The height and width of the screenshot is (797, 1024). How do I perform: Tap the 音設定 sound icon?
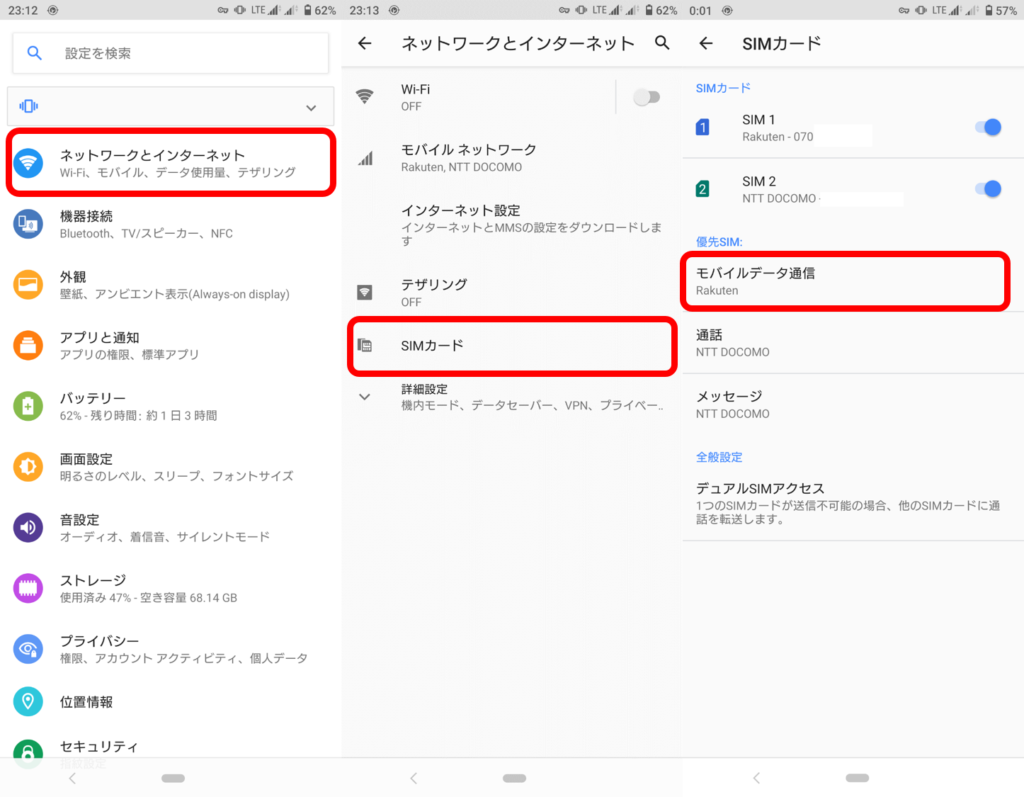tap(28, 527)
